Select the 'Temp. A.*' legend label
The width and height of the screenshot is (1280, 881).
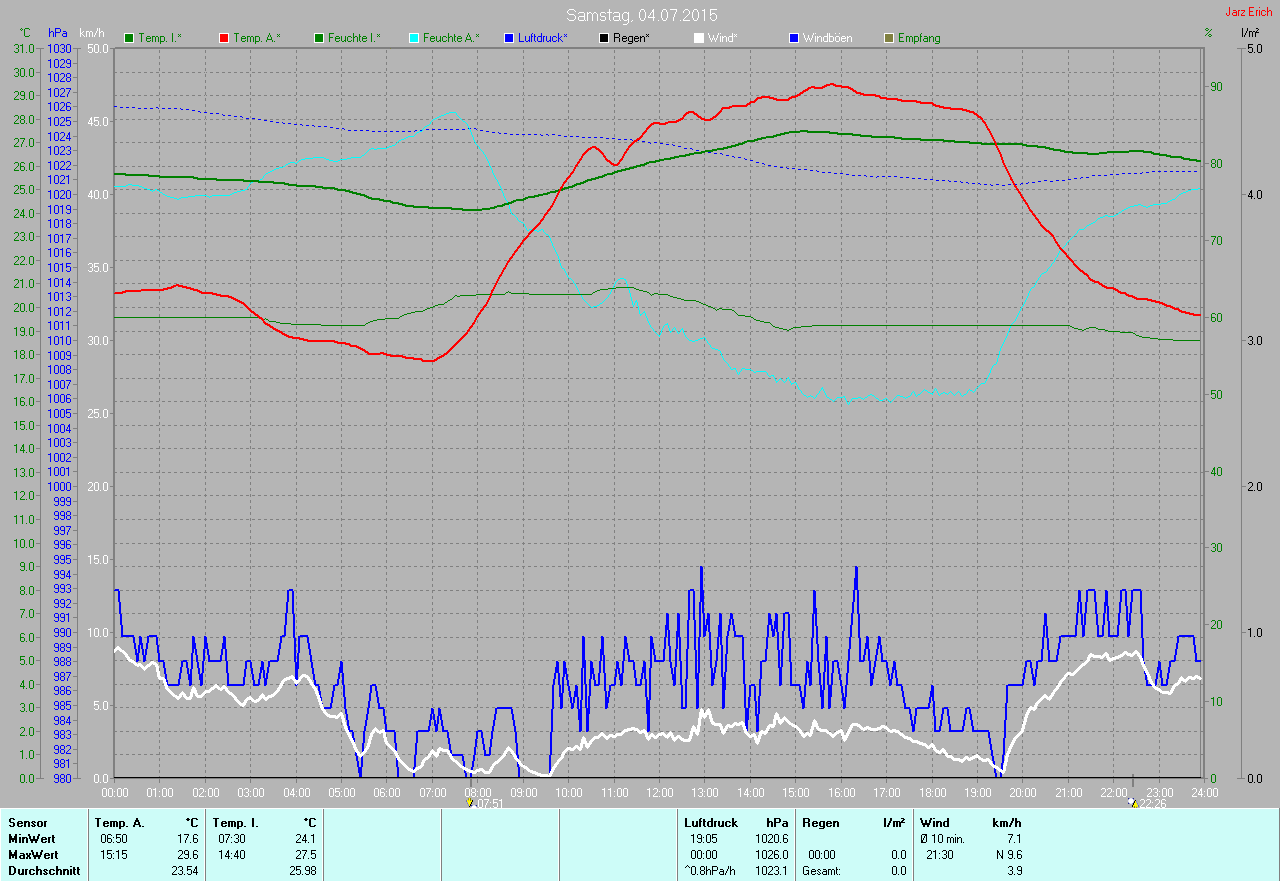pyautogui.click(x=257, y=38)
